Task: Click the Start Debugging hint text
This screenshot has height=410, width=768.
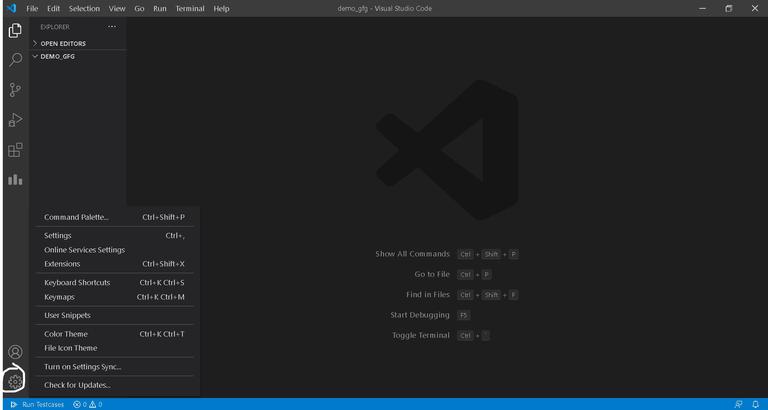Action: tap(420, 315)
